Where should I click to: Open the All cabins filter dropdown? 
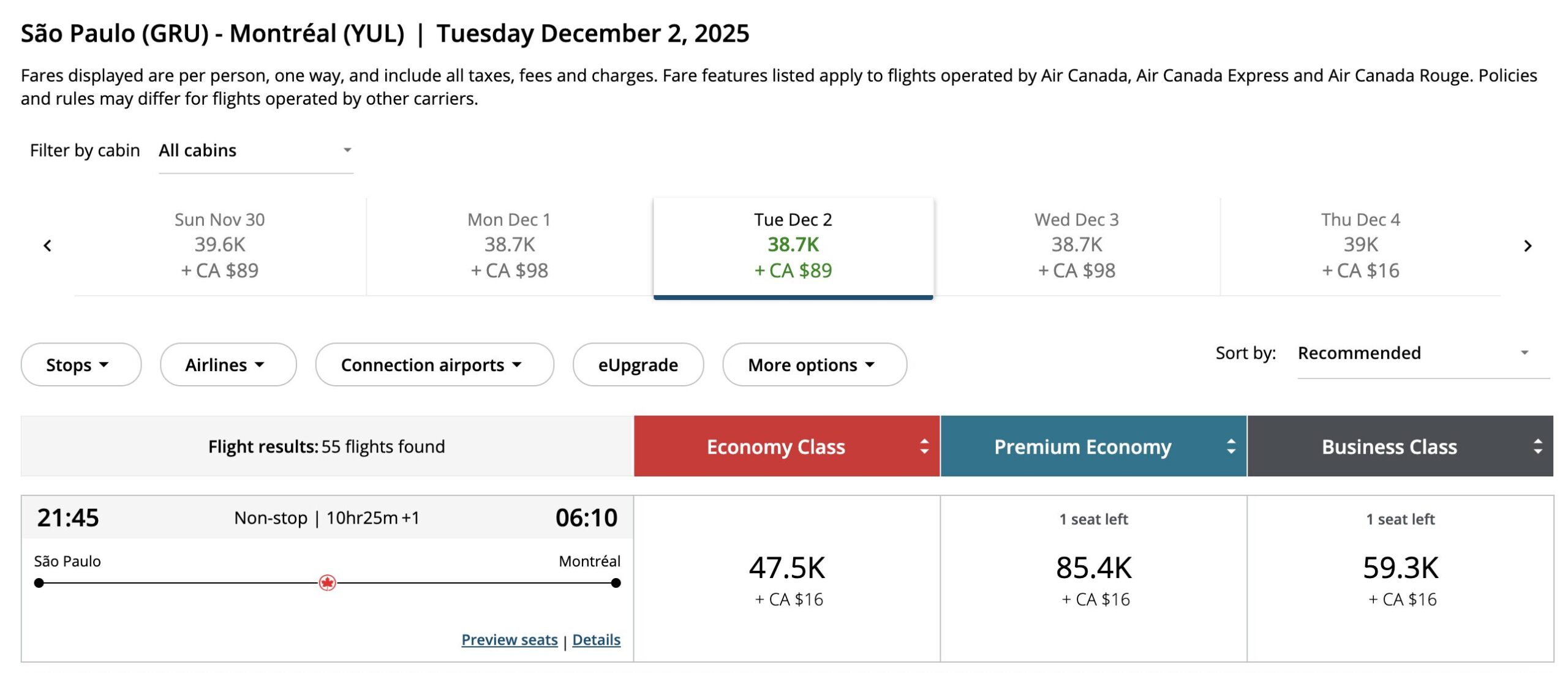point(255,151)
